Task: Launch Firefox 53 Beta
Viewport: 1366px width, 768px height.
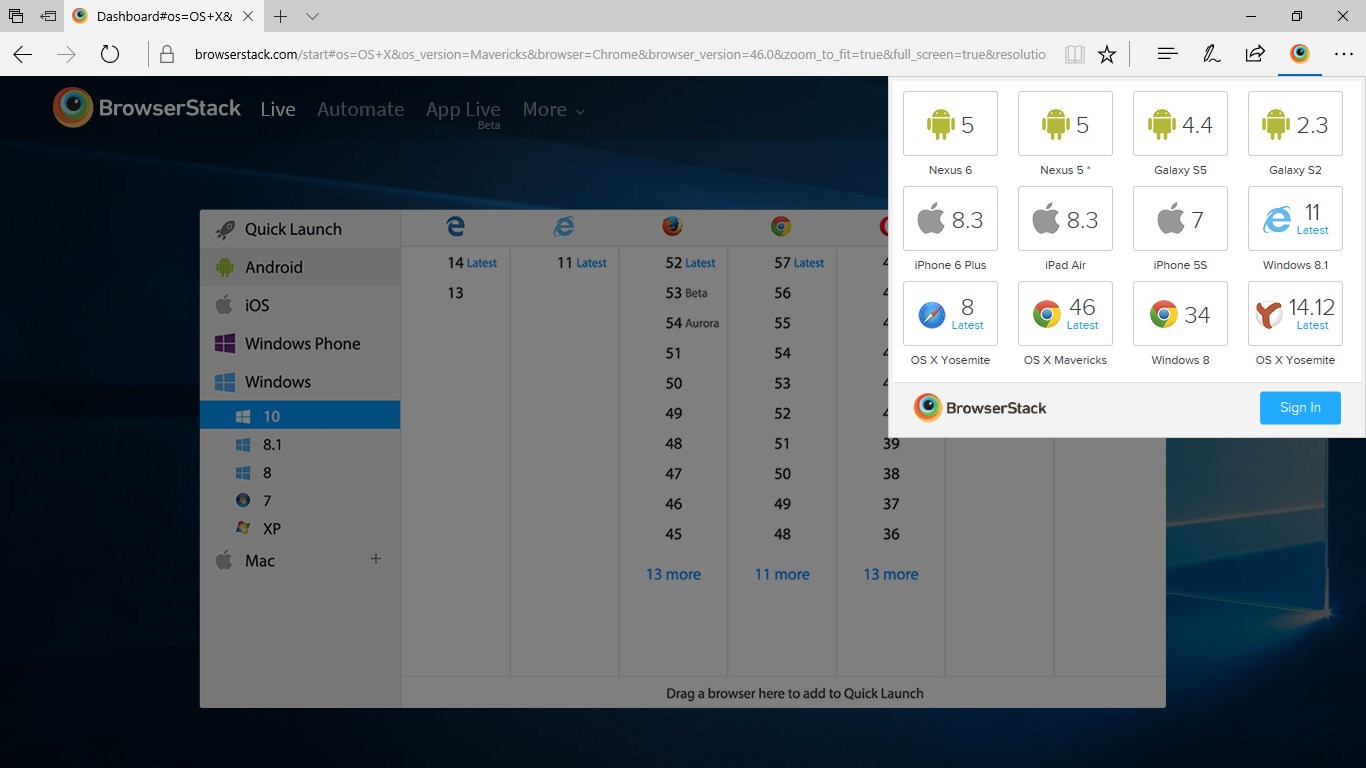Action: click(686, 293)
